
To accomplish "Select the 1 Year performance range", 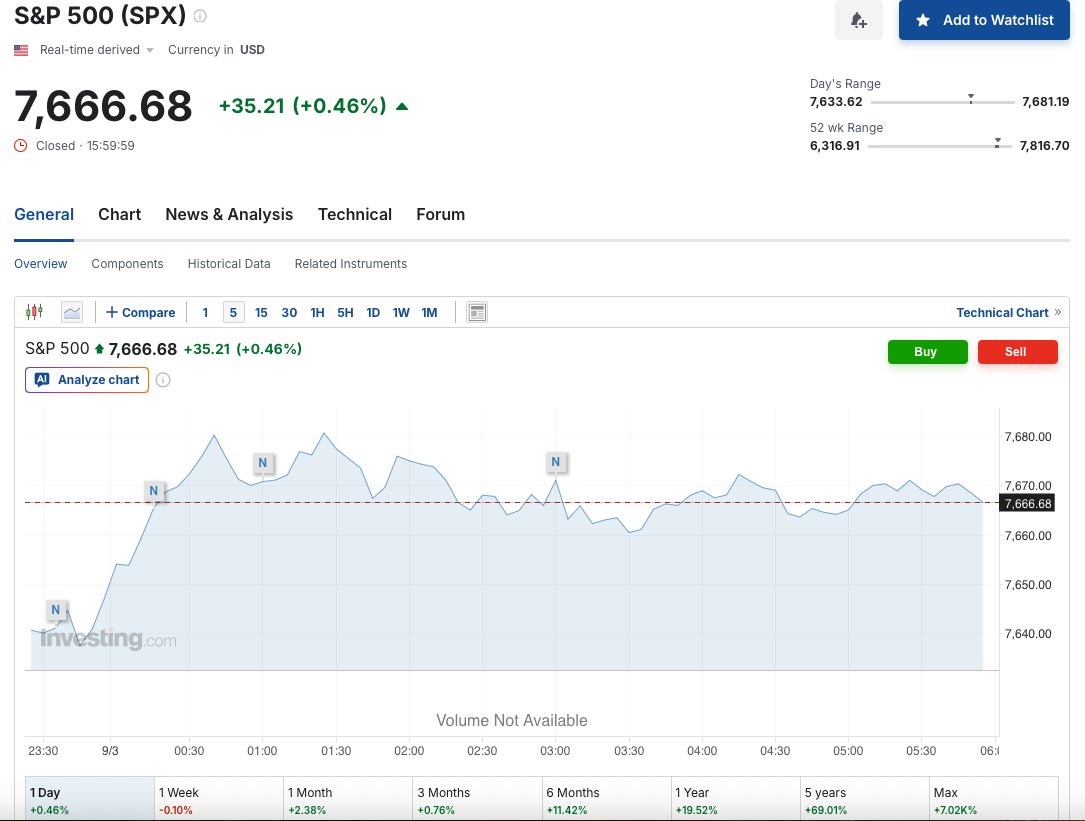I will pyautogui.click(x=736, y=800).
